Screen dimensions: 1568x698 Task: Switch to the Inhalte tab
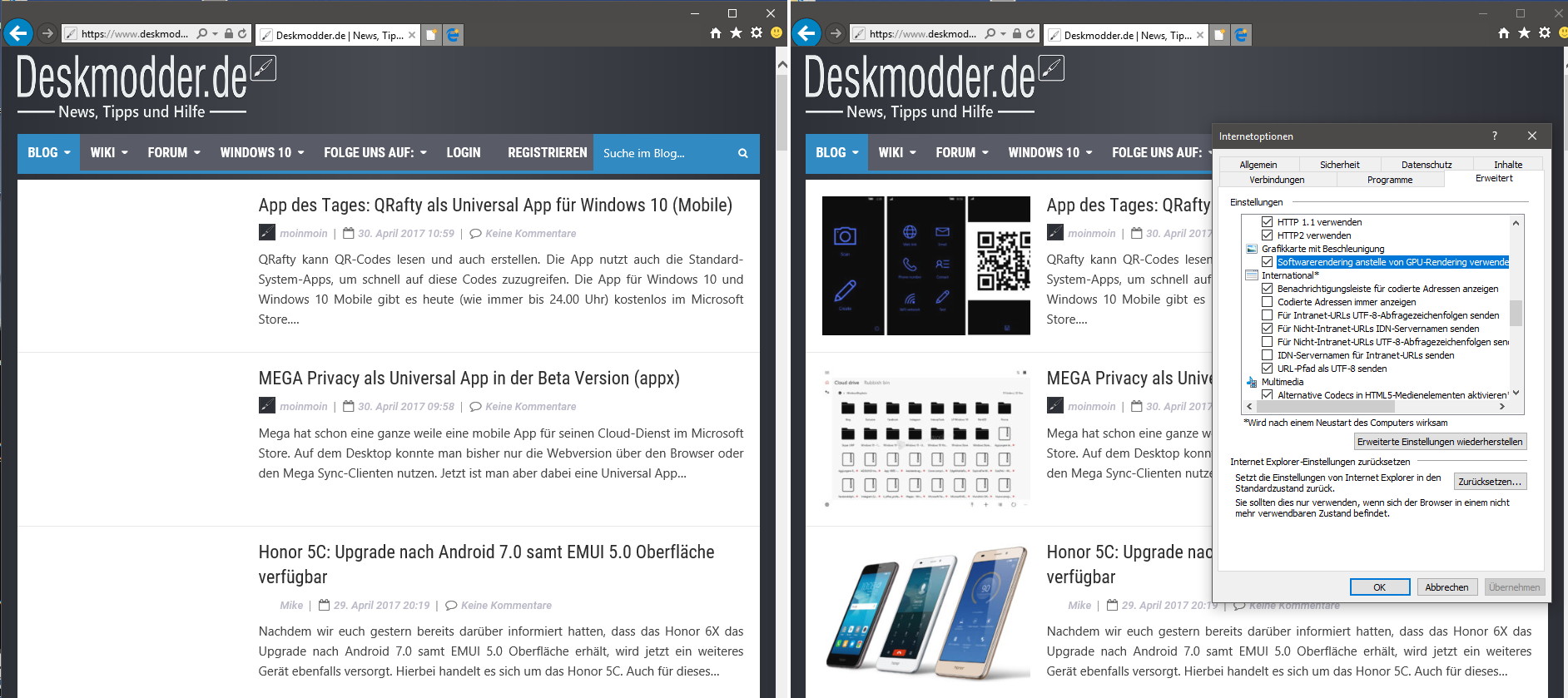1508,165
